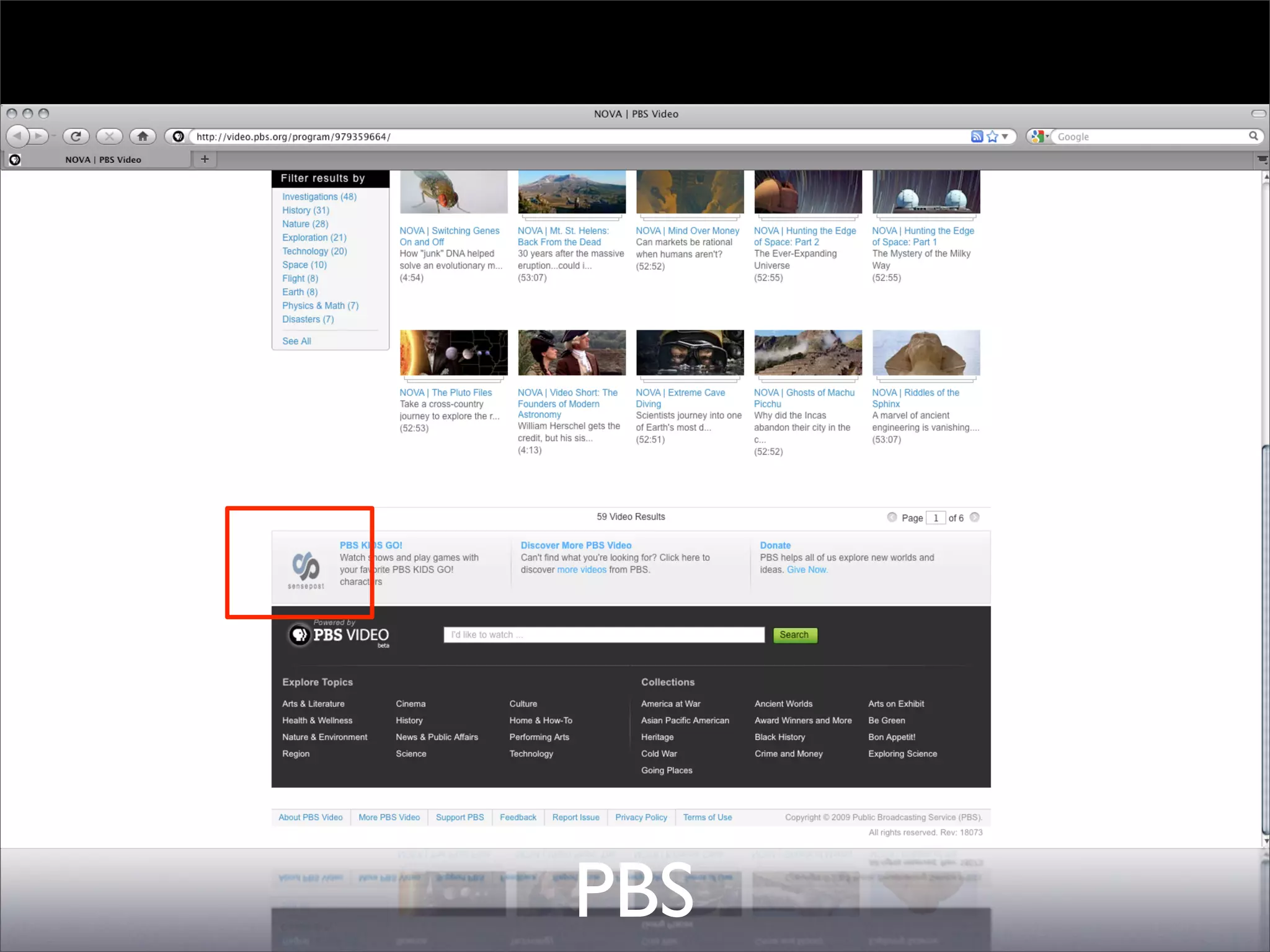Click the toolbar toggle pill at title bar right

pyautogui.click(x=1258, y=113)
